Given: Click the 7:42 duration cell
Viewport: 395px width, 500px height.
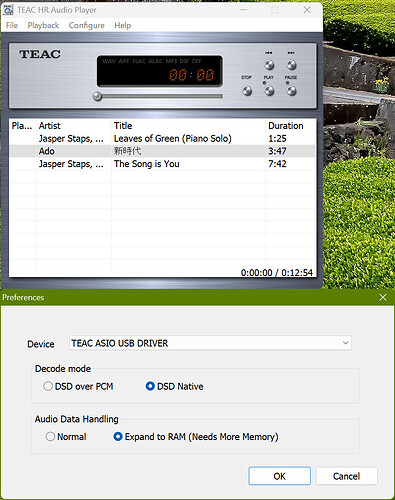Looking at the screenshot, I should coord(277,164).
